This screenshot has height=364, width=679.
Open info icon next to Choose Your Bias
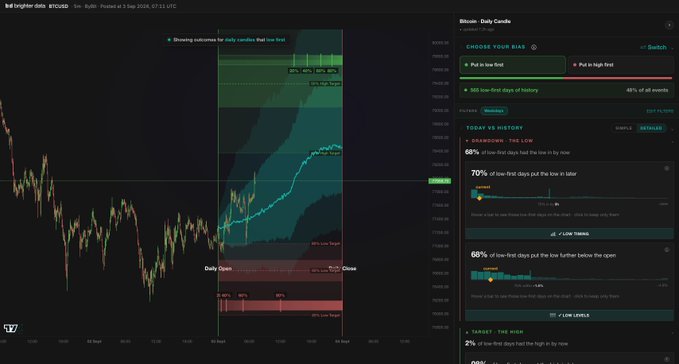pos(534,47)
